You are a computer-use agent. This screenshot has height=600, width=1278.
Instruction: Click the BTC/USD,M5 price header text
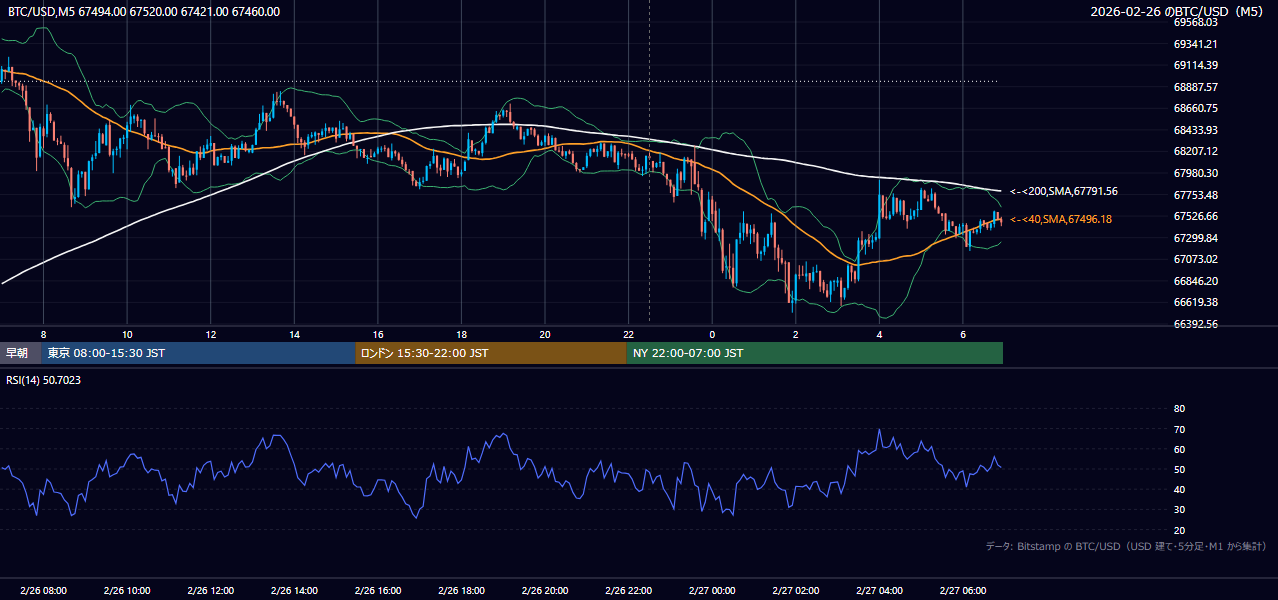144,12
